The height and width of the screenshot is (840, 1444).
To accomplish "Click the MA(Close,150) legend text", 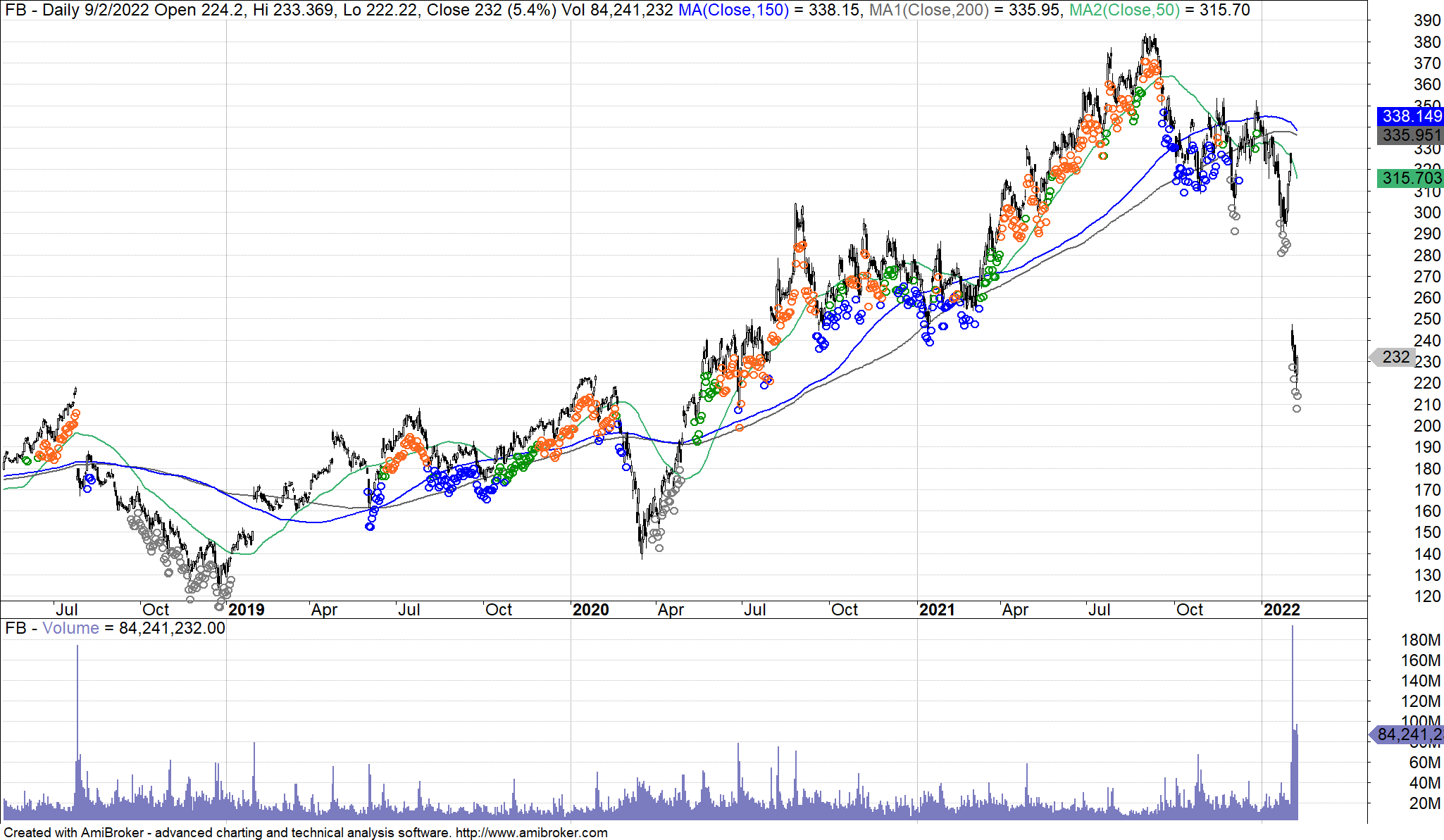I will [x=733, y=10].
